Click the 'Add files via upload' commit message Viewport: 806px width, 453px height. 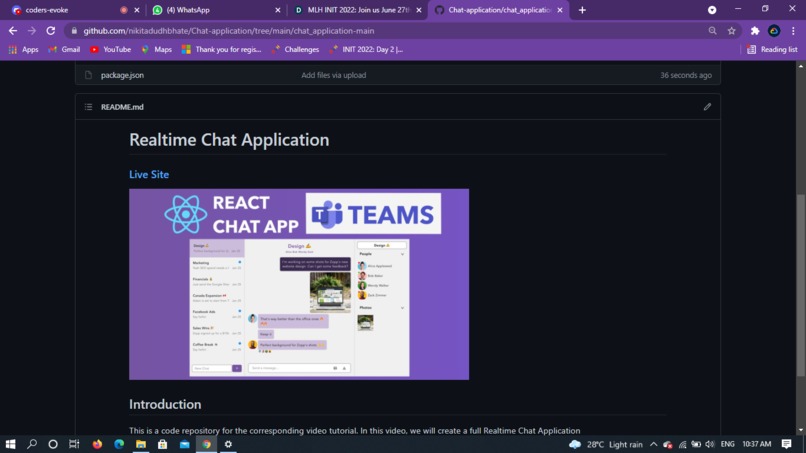coord(334,75)
